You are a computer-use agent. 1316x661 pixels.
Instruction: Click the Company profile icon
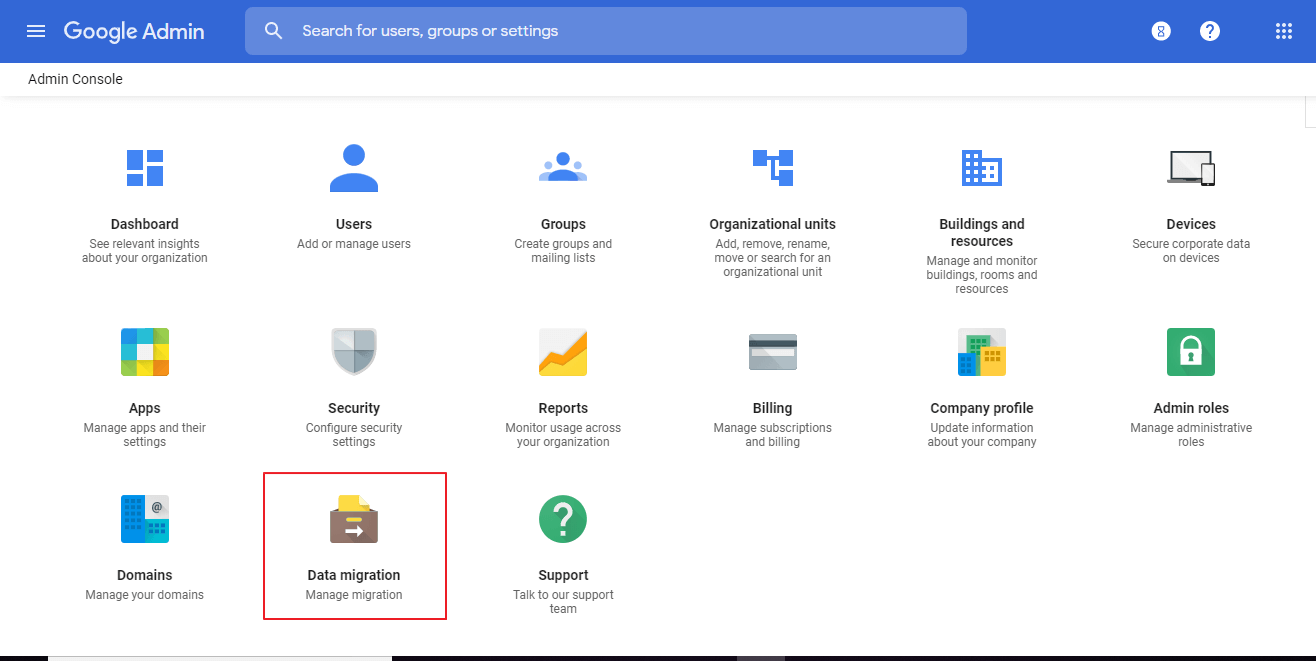(x=981, y=352)
